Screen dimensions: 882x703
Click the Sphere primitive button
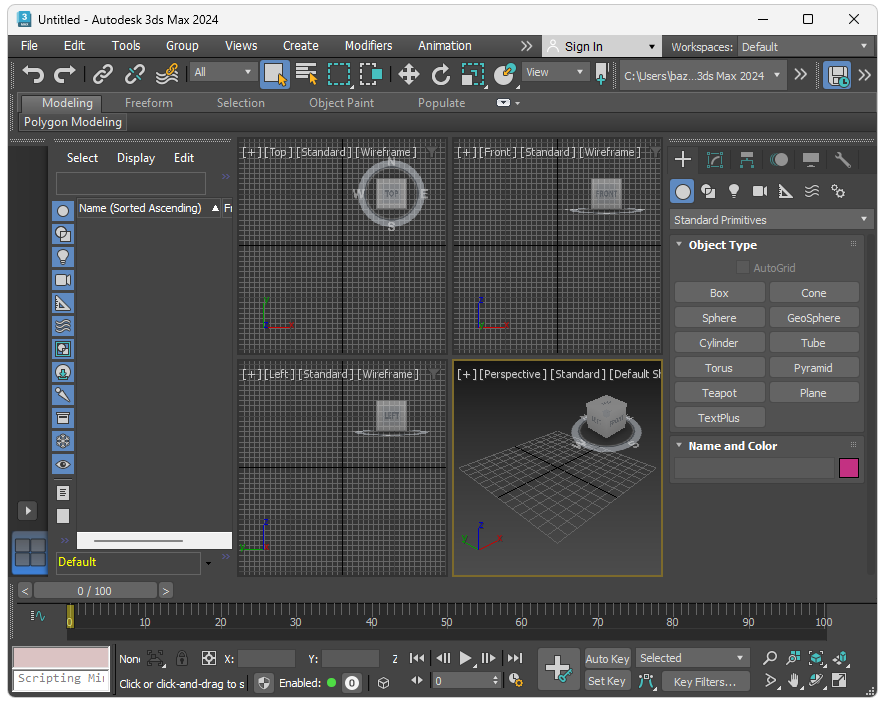pos(719,318)
